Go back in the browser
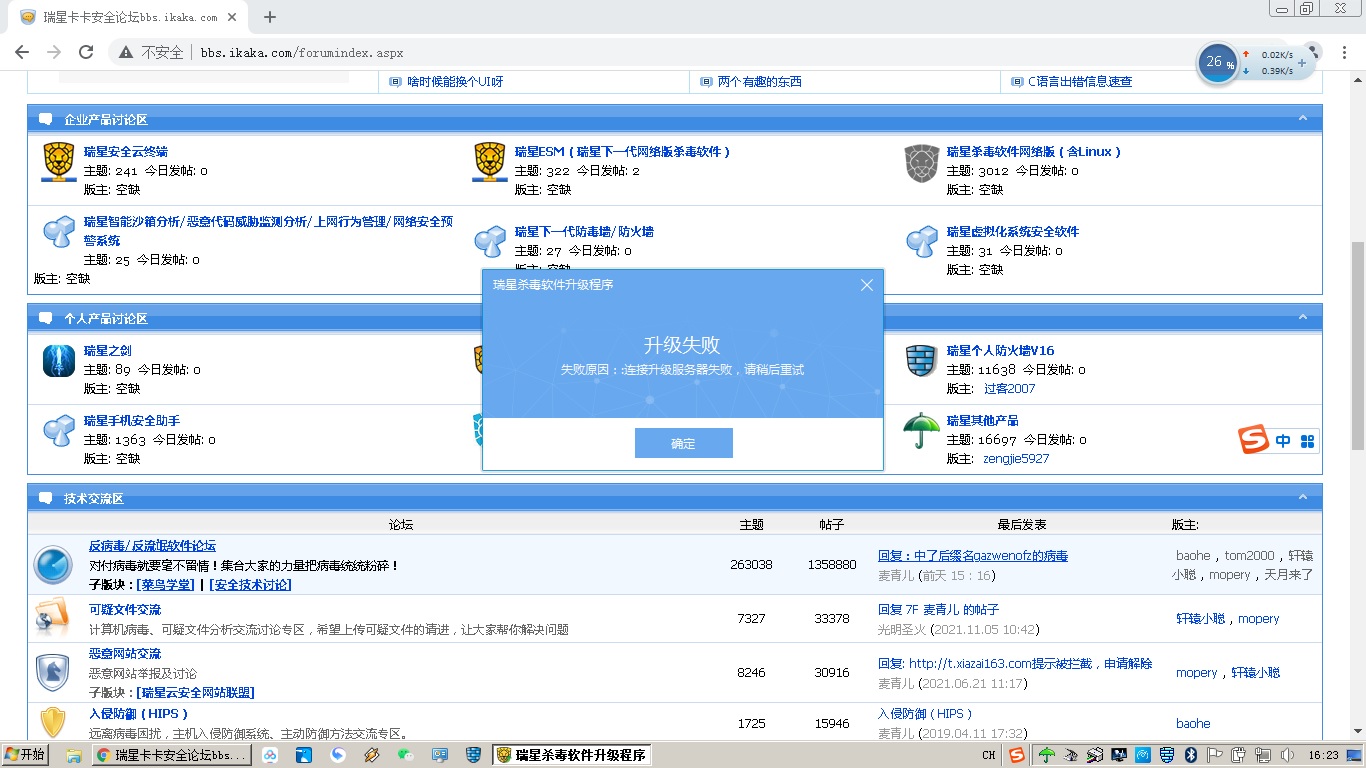 click(22, 52)
